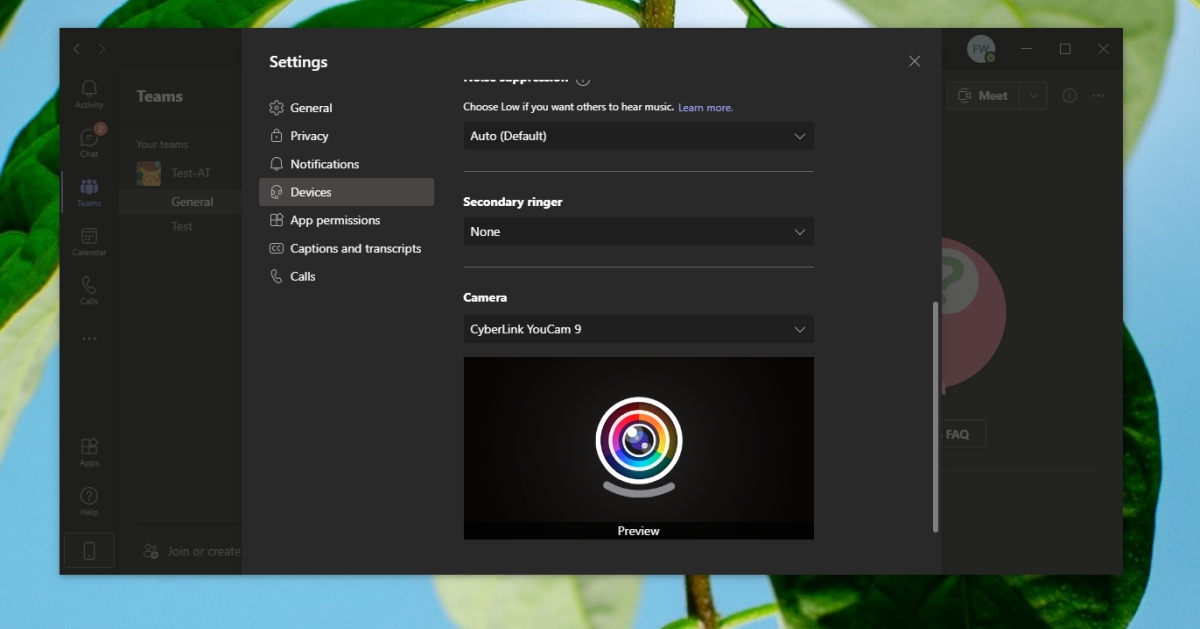The width and height of the screenshot is (1200, 629).
Task: Click the camera Preview thumbnail
Action: tap(638, 448)
